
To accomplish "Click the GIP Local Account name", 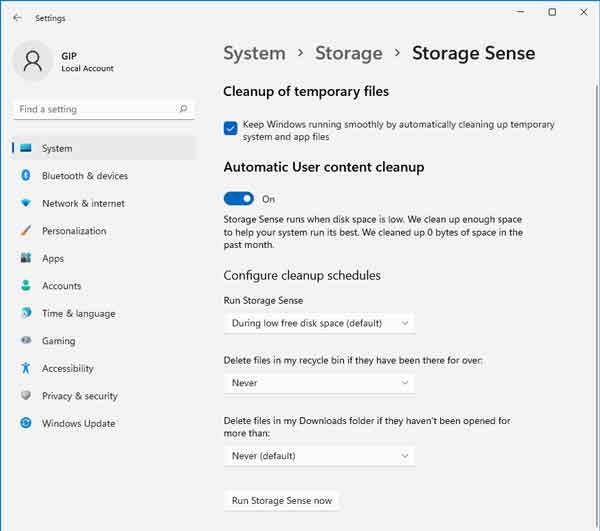I will [87, 62].
